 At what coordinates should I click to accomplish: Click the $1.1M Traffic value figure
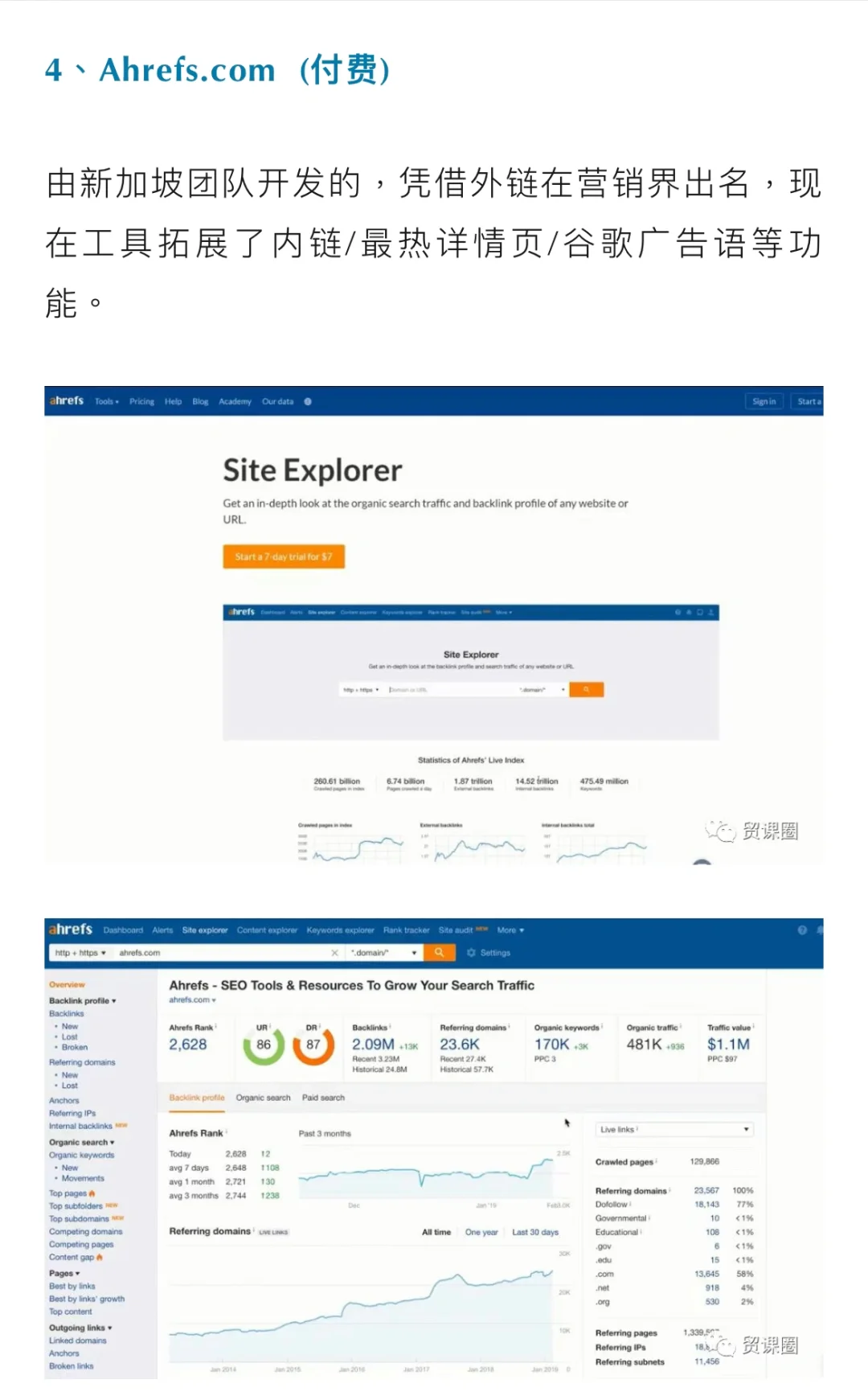[728, 1045]
